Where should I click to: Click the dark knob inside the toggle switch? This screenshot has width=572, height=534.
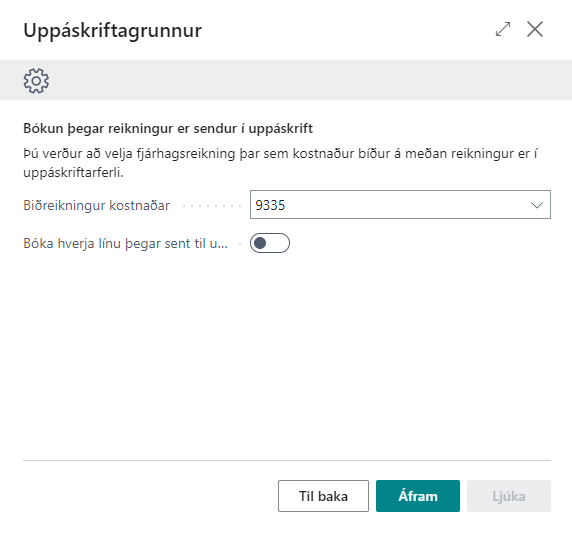pos(260,243)
